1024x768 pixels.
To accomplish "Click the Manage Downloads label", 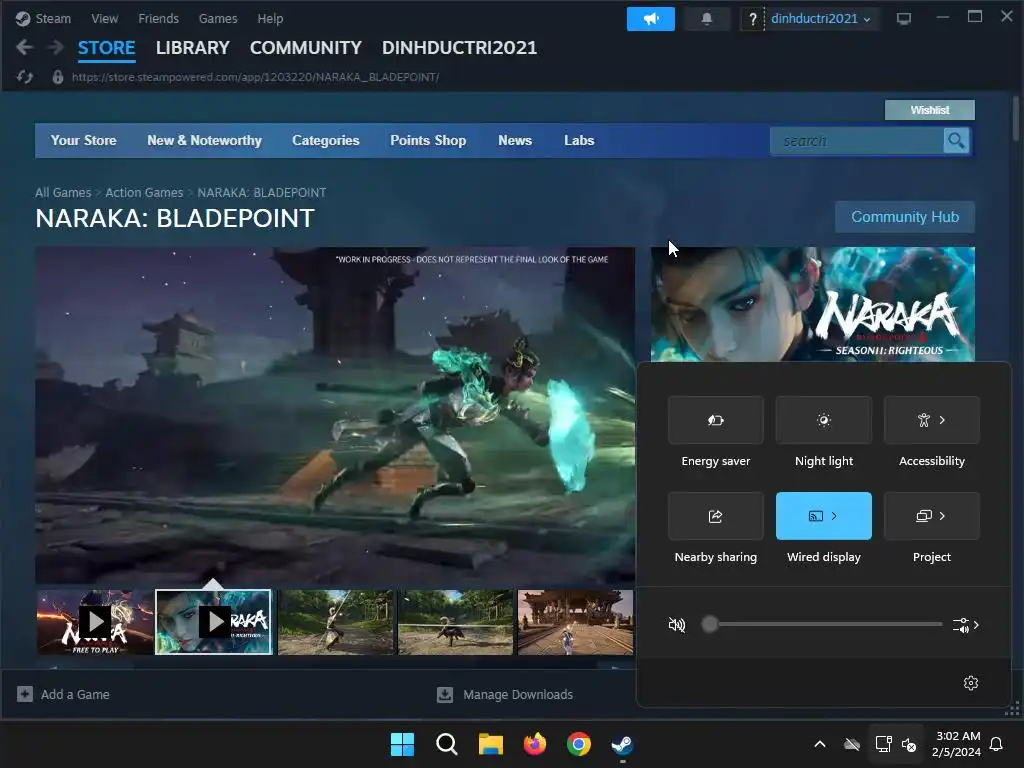I will (x=518, y=694).
